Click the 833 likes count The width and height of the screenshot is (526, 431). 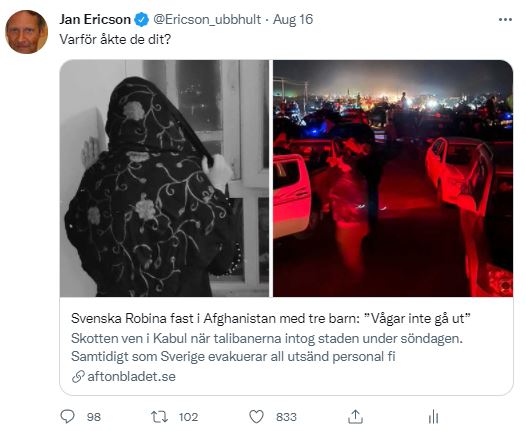coord(286,417)
